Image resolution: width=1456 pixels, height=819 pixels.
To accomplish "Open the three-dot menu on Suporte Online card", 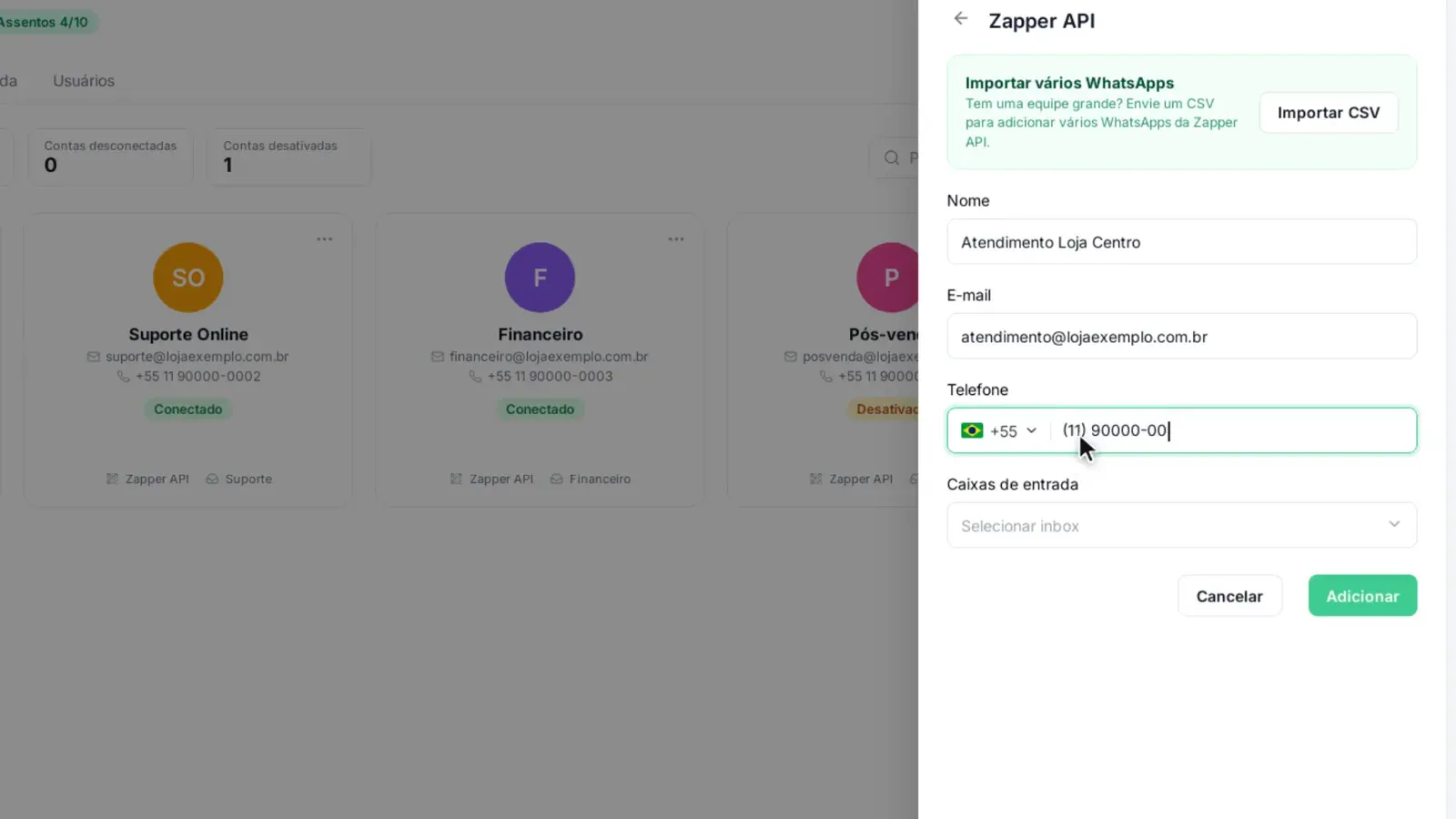I will click(x=325, y=239).
